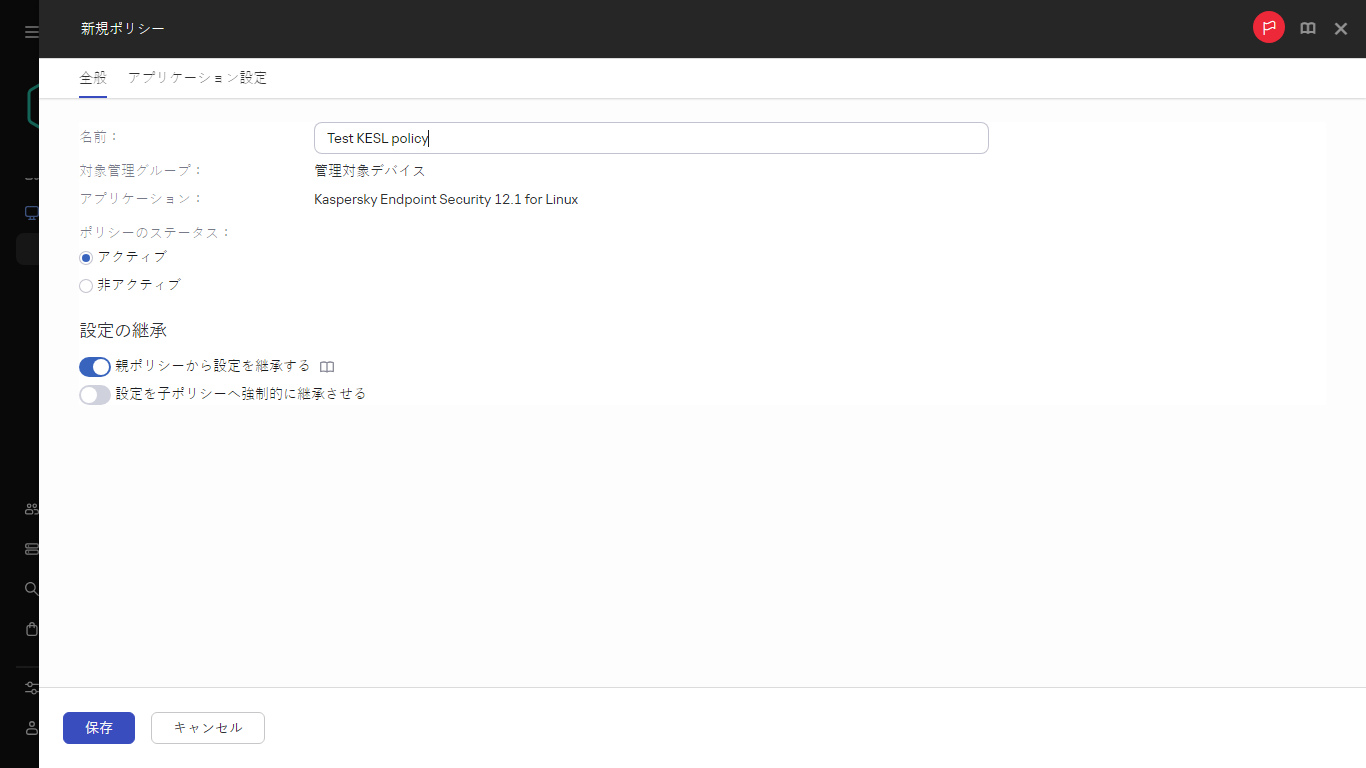This screenshot has height=768, width=1366.
Task: Open the sliders settings icon in sidebar
Action: tap(32, 688)
